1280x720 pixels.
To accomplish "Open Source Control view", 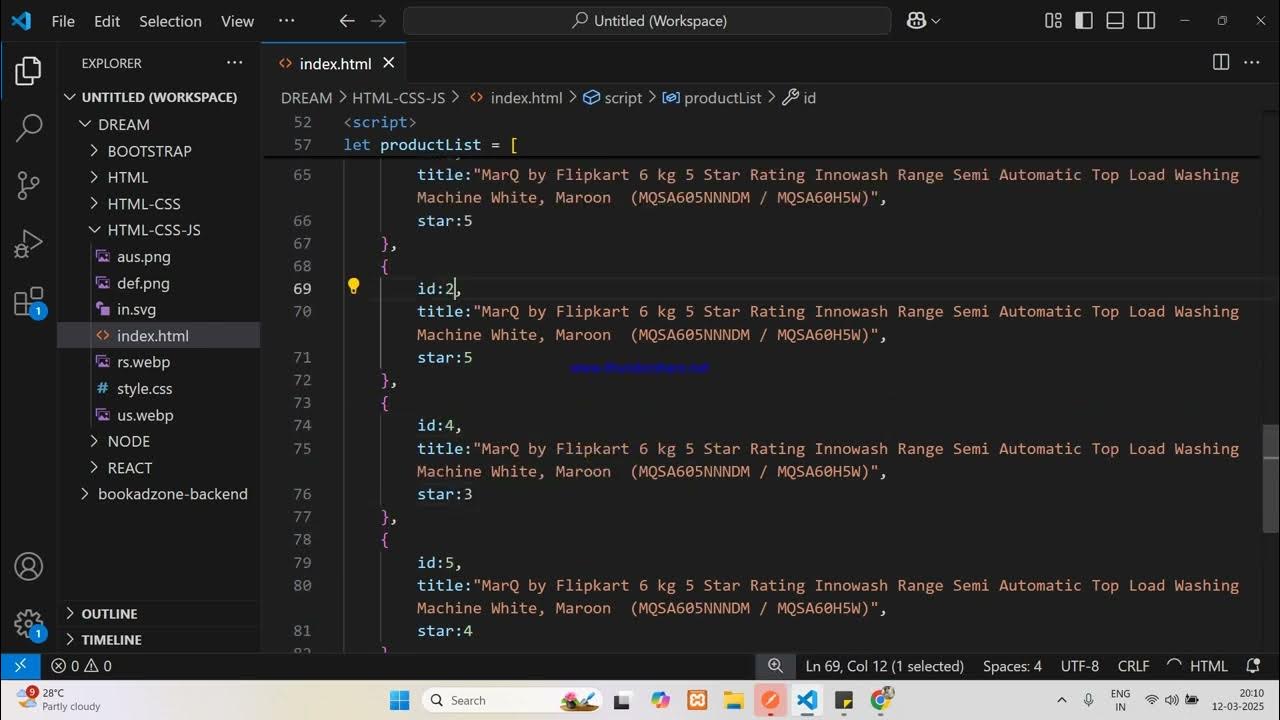I will click(x=28, y=185).
